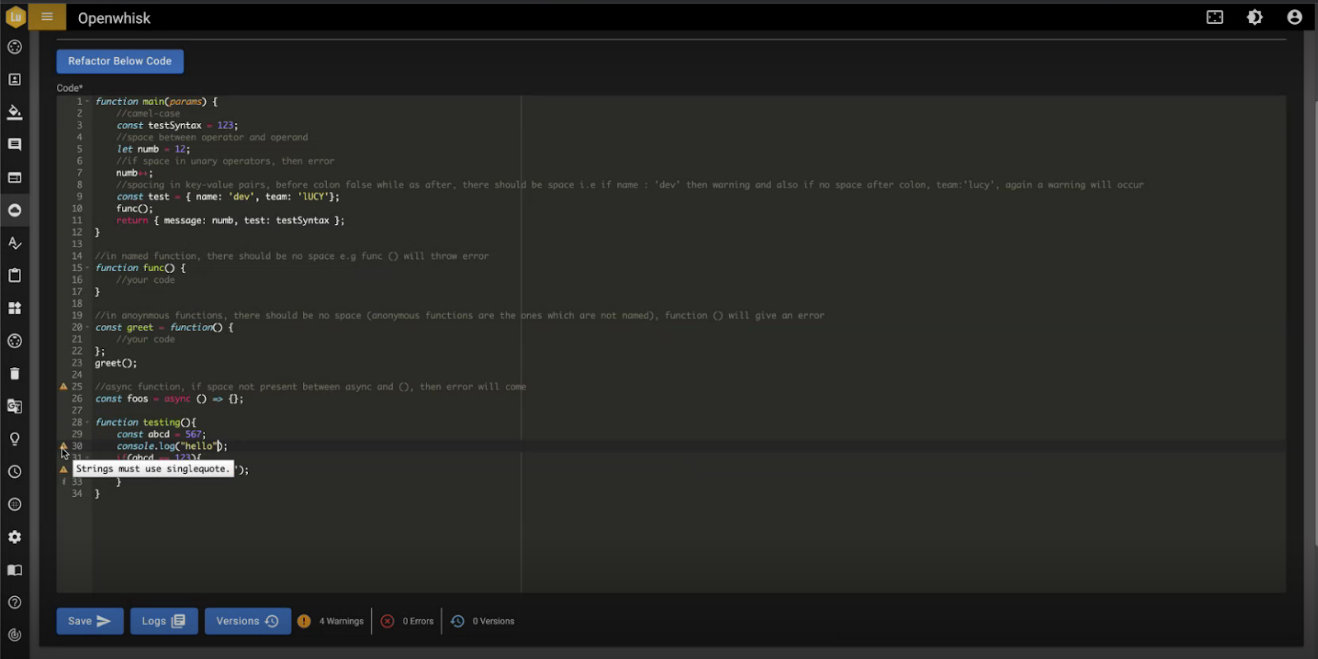The width and height of the screenshot is (1318, 659).
Task: Toggle the brightness theme switch icon
Action: [x=1255, y=17]
